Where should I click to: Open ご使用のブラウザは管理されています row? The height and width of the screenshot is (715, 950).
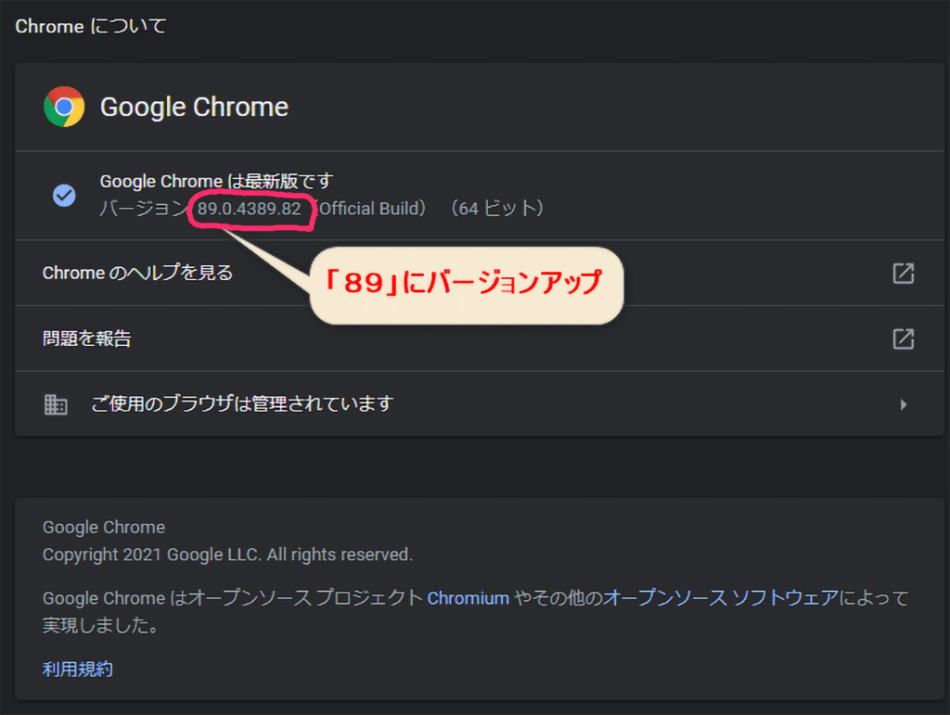[479, 404]
